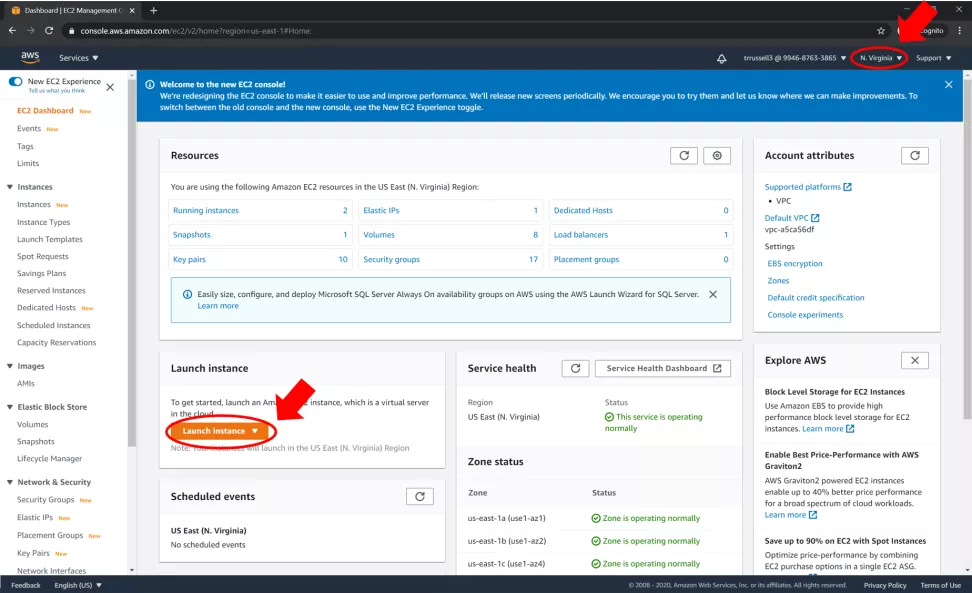
Task: Open Events in the sidebar
Action: (29, 128)
